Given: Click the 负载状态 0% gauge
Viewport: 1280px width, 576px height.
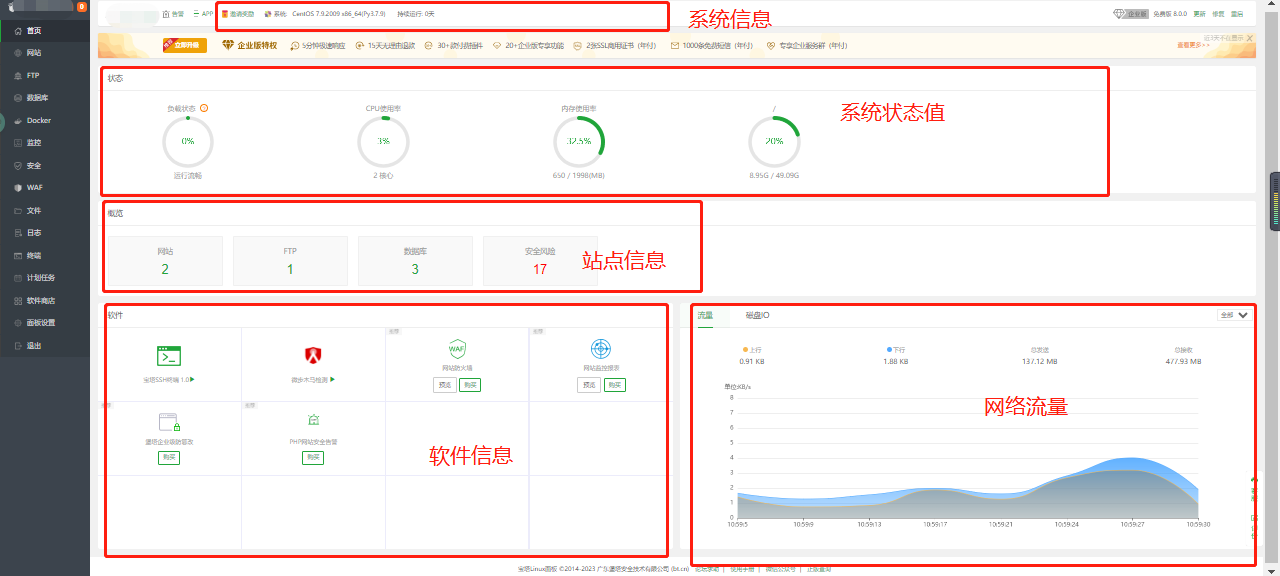Looking at the screenshot, I should point(188,142).
